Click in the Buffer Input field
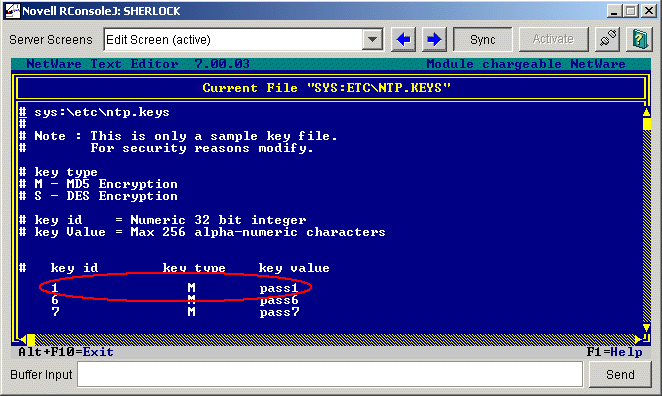 point(330,374)
